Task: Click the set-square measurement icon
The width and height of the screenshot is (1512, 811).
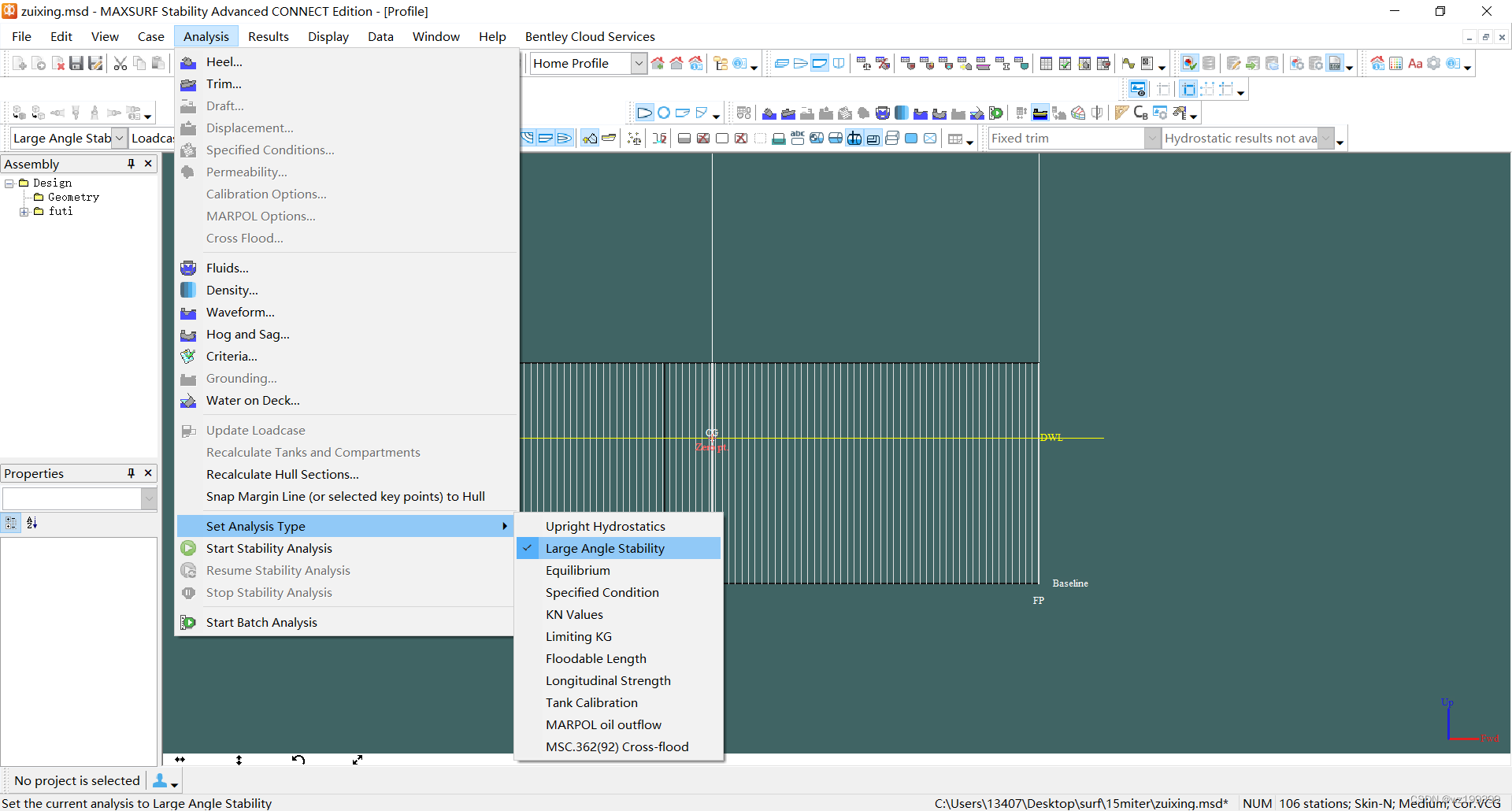Action: [1121, 113]
